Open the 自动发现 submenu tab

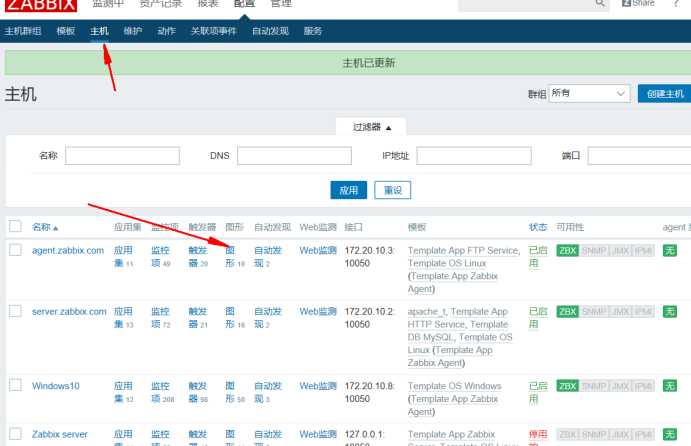click(x=270, y=31)
